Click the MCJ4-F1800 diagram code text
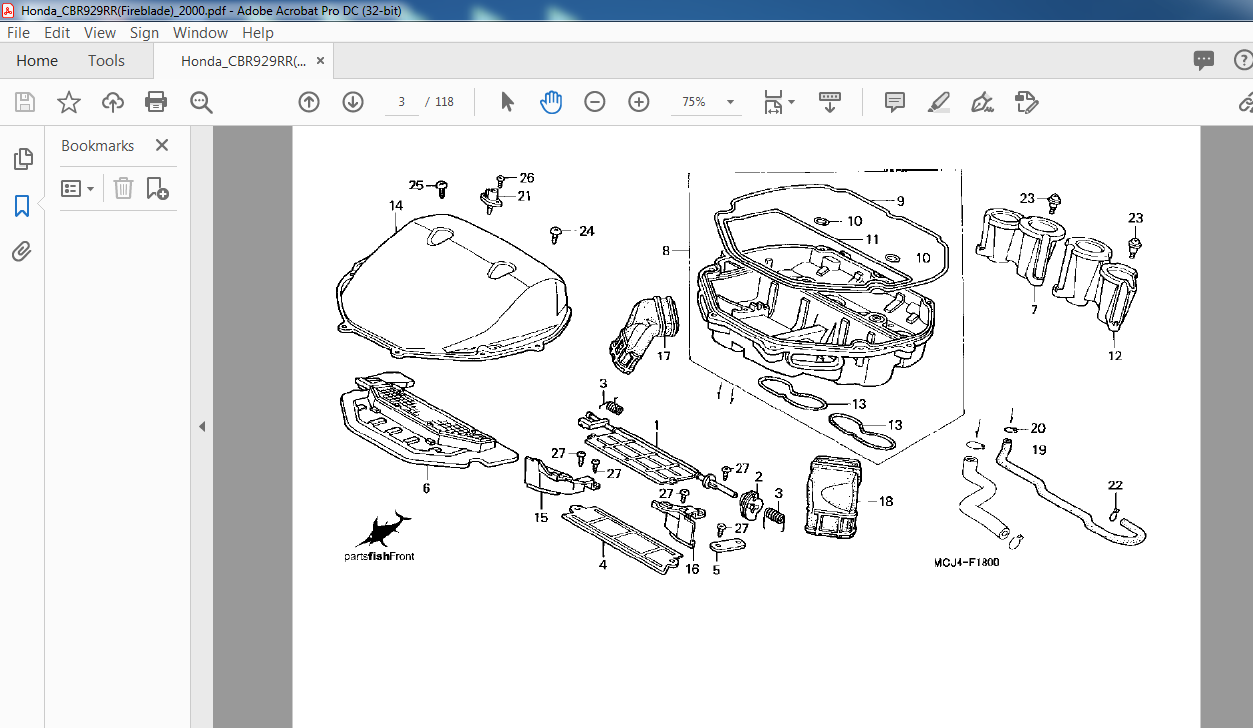 tap(967, 562)
